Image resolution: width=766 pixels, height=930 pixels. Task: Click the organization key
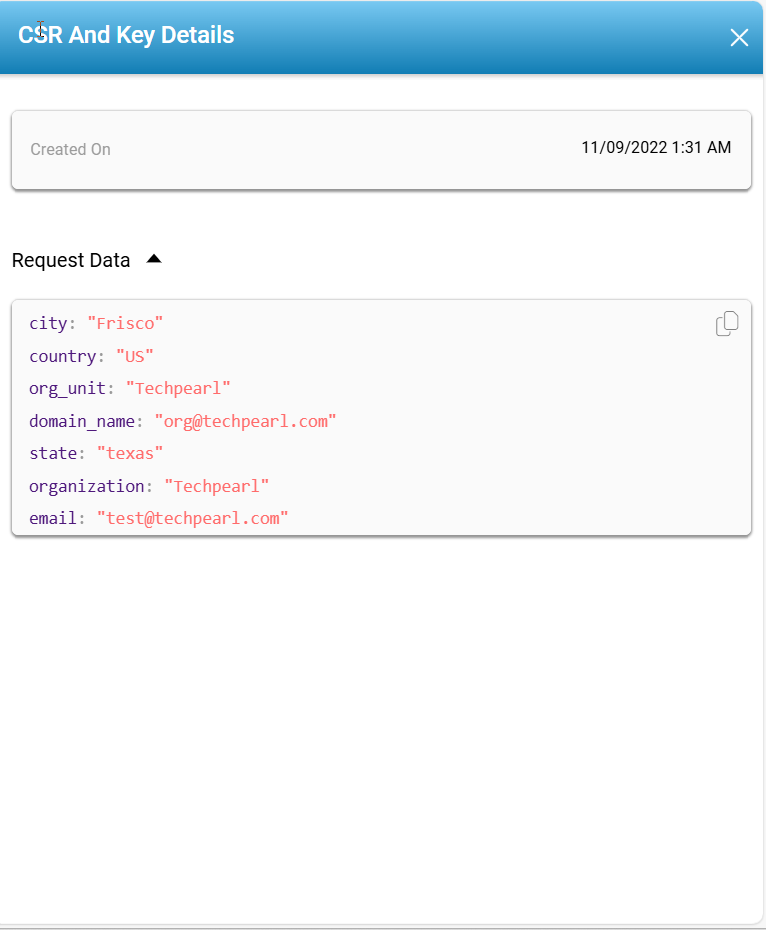pos(86,486)
